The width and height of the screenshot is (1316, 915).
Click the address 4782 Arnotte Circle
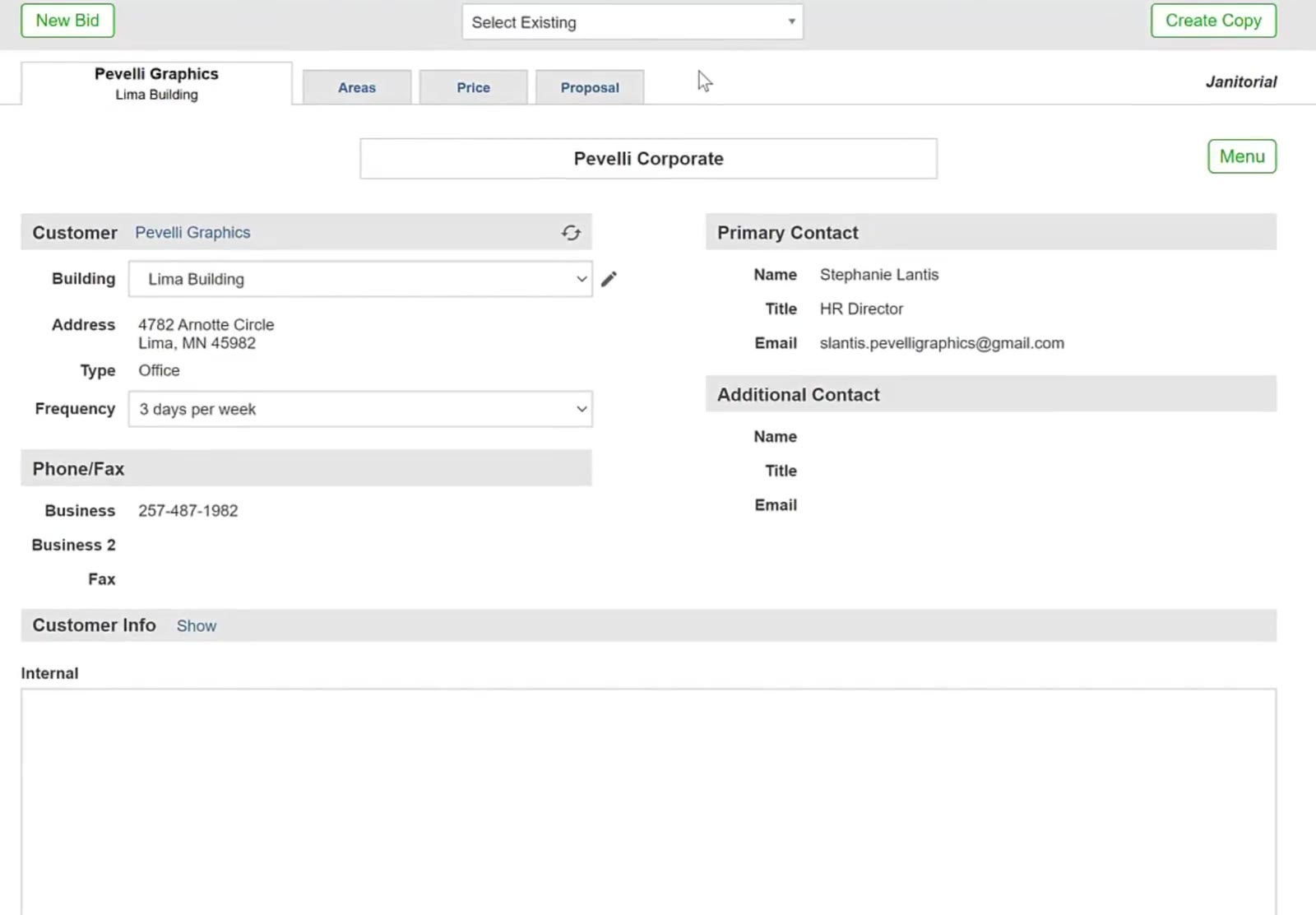click(x=206, y=325)
